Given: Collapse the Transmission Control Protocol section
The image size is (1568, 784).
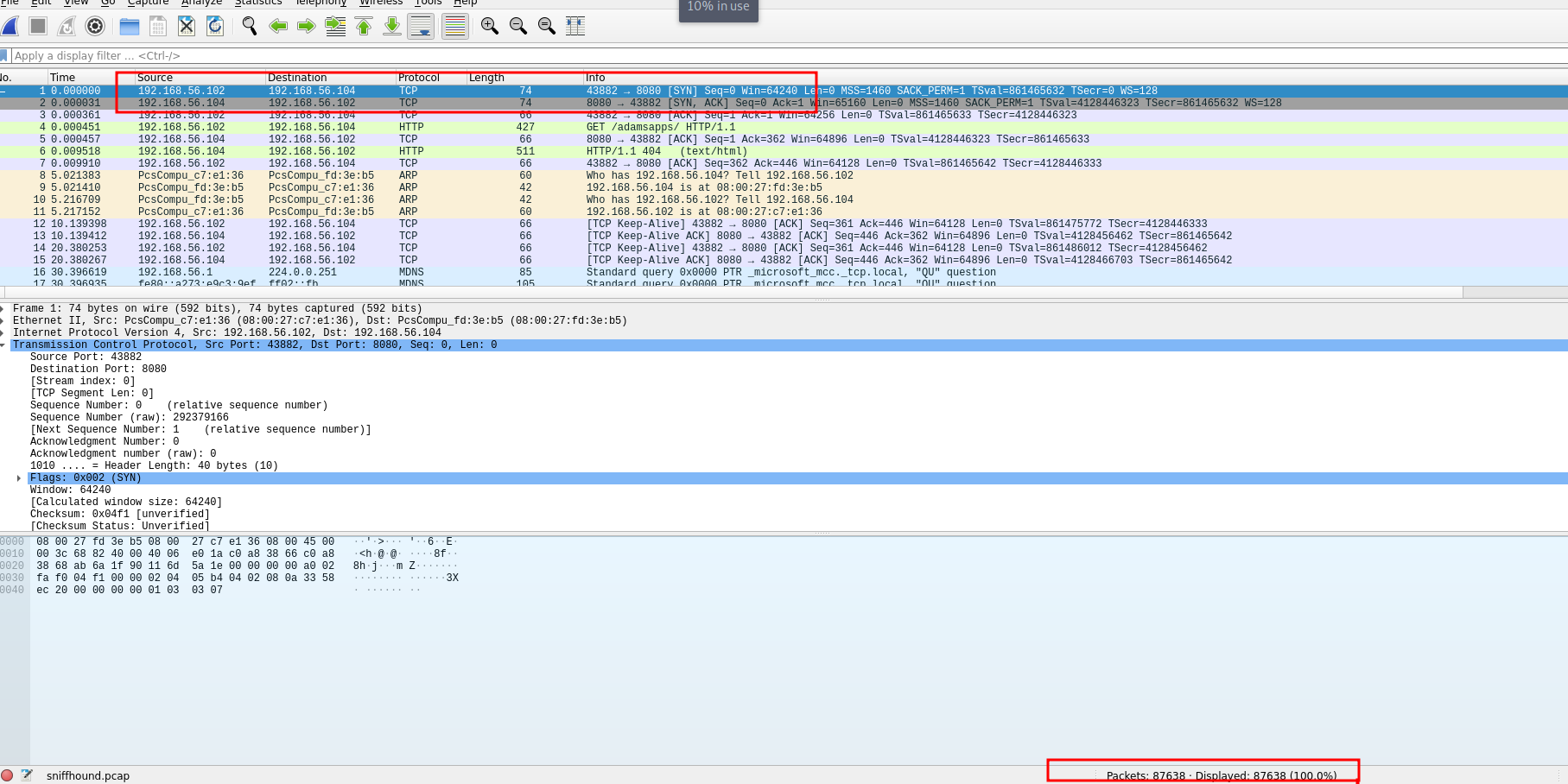Looking at the screenshot, I should coord(3,345).
